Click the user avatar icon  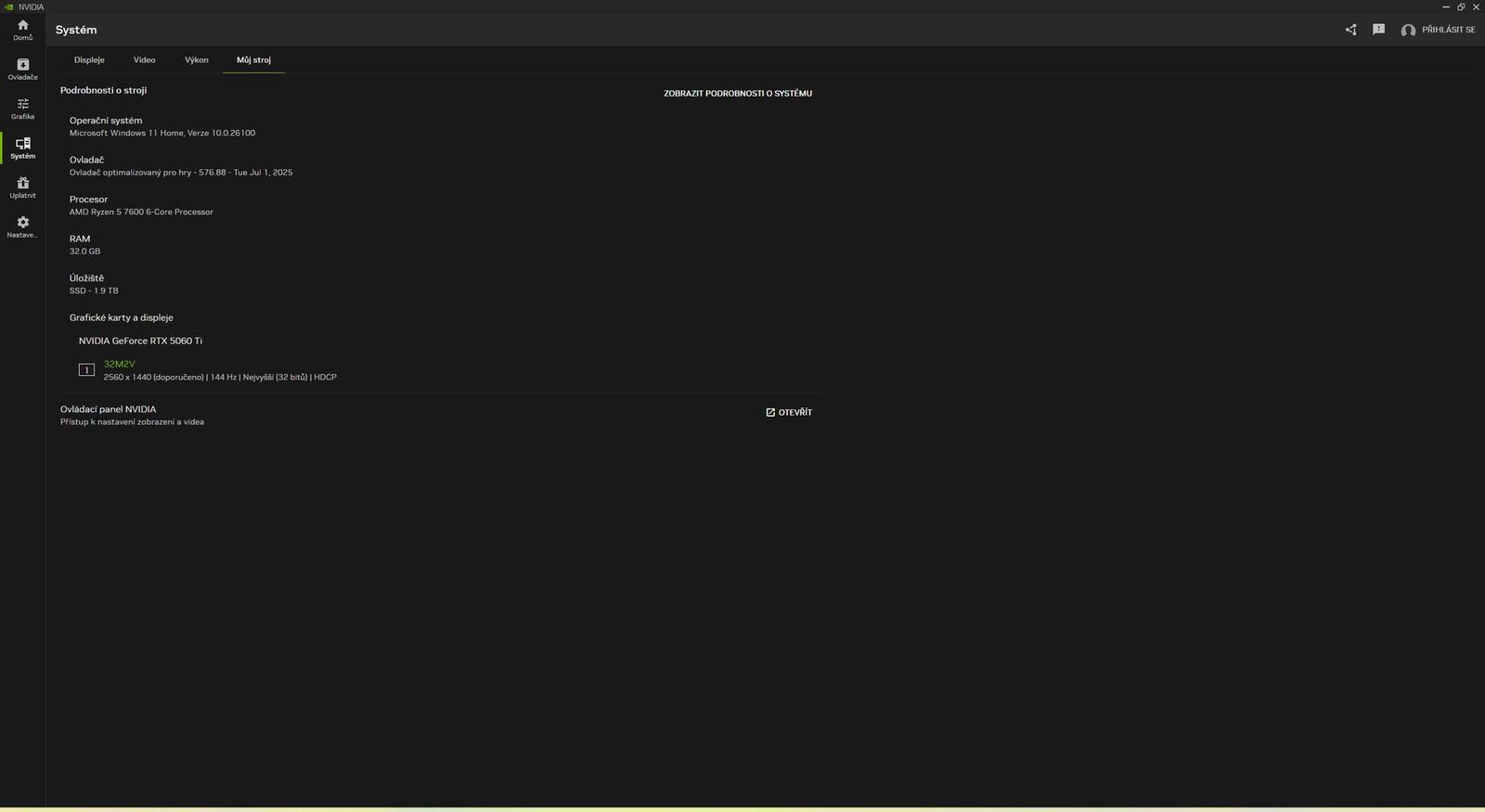1408,30
